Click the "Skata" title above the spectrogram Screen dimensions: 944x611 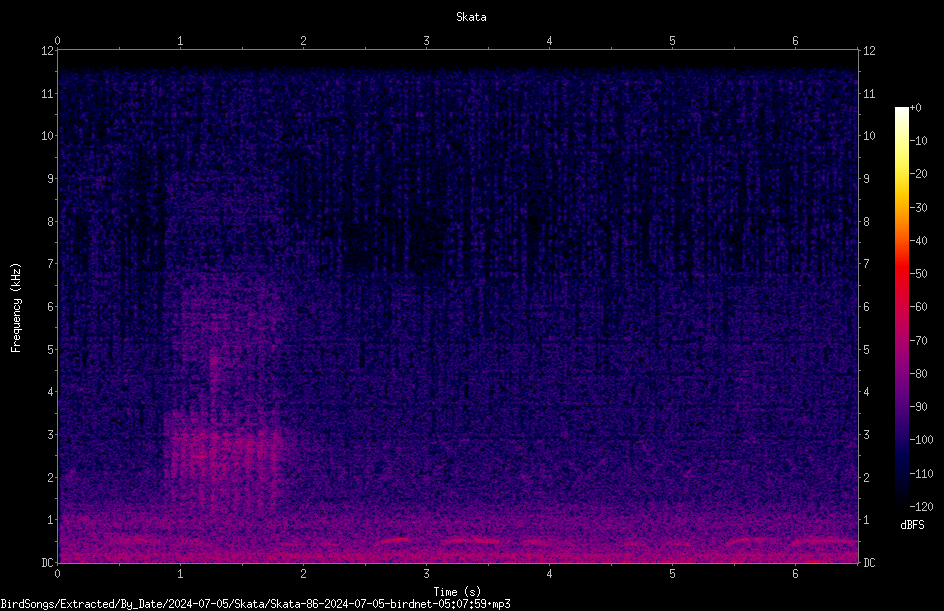coord(471,17)
